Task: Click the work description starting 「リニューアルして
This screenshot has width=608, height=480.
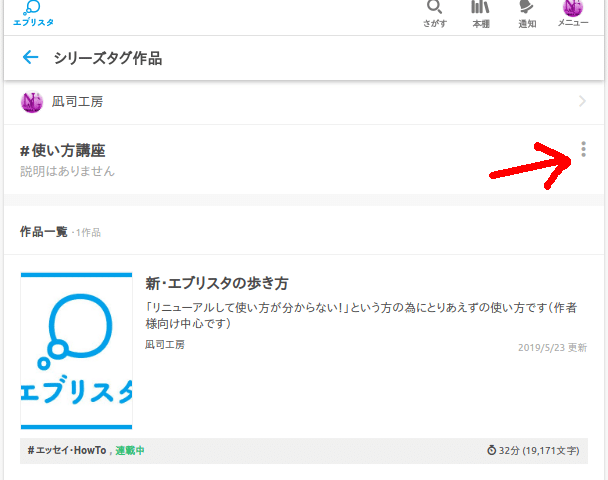Action: pos(361,315)
